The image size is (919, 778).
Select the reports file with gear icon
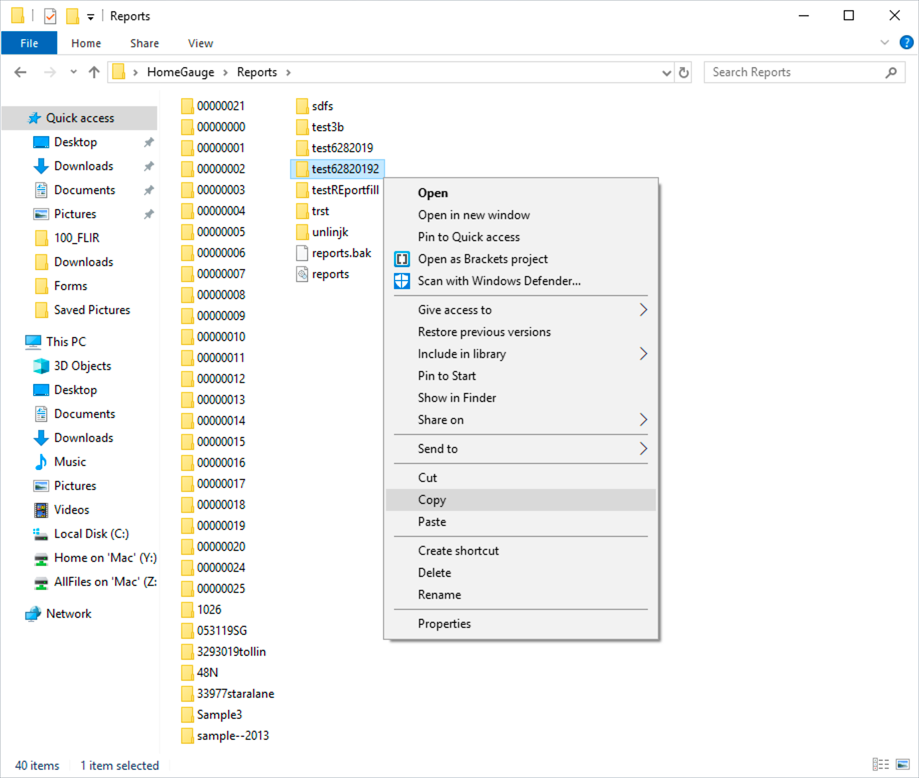tap(323, 274)
